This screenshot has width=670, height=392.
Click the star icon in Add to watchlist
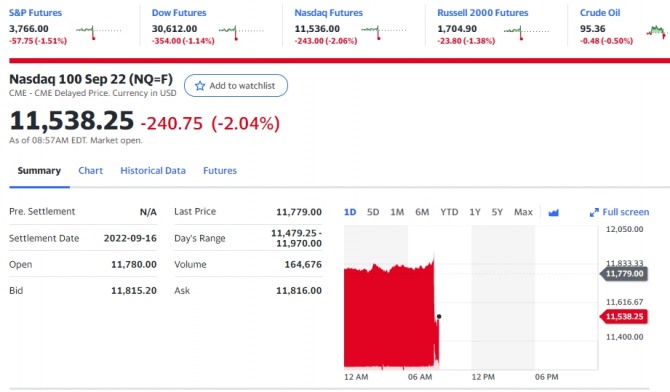click(200, 86)
